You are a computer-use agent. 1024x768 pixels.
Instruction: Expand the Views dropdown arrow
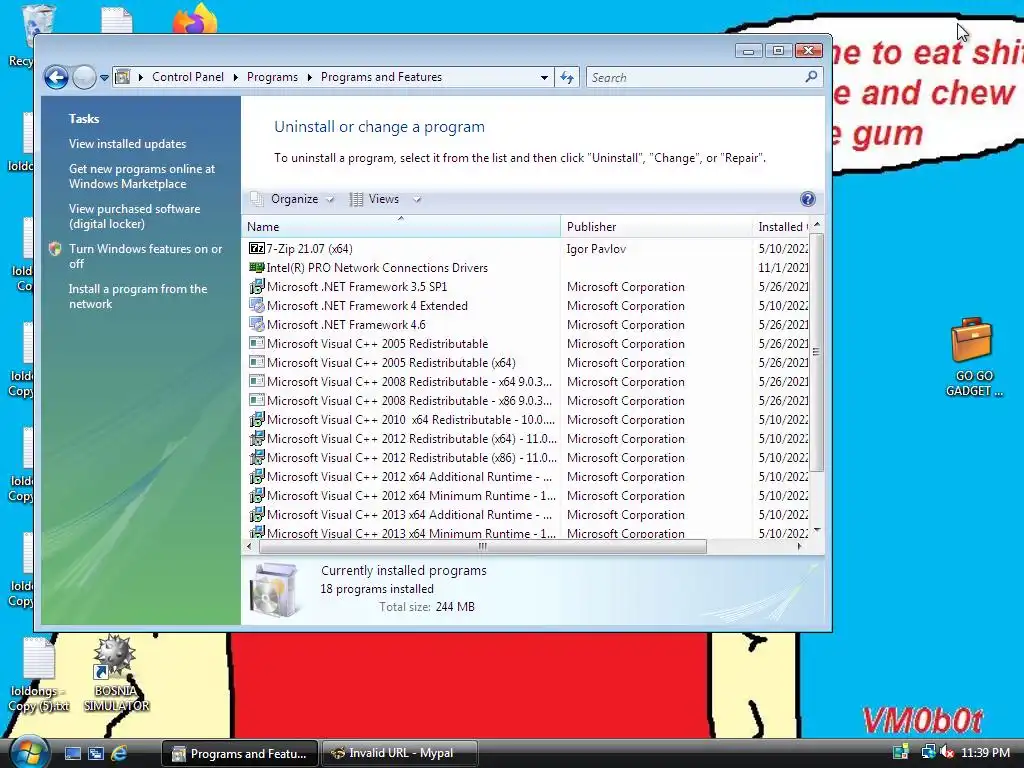417,199
